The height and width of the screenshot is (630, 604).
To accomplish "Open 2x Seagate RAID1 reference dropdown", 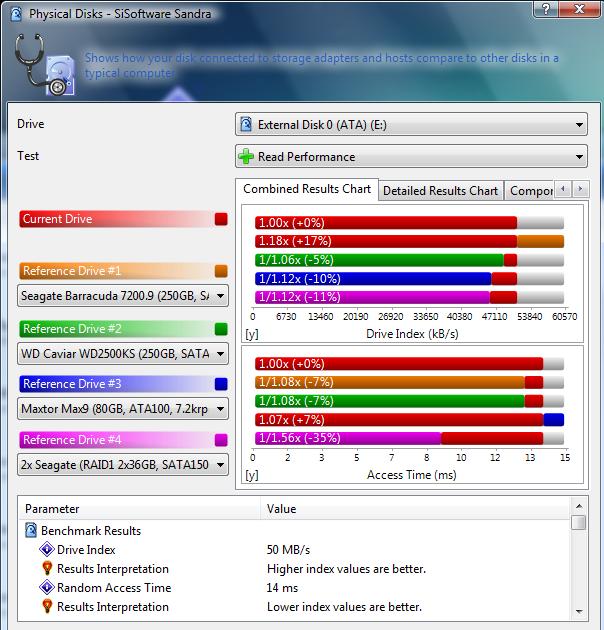I will coord(123,464).
